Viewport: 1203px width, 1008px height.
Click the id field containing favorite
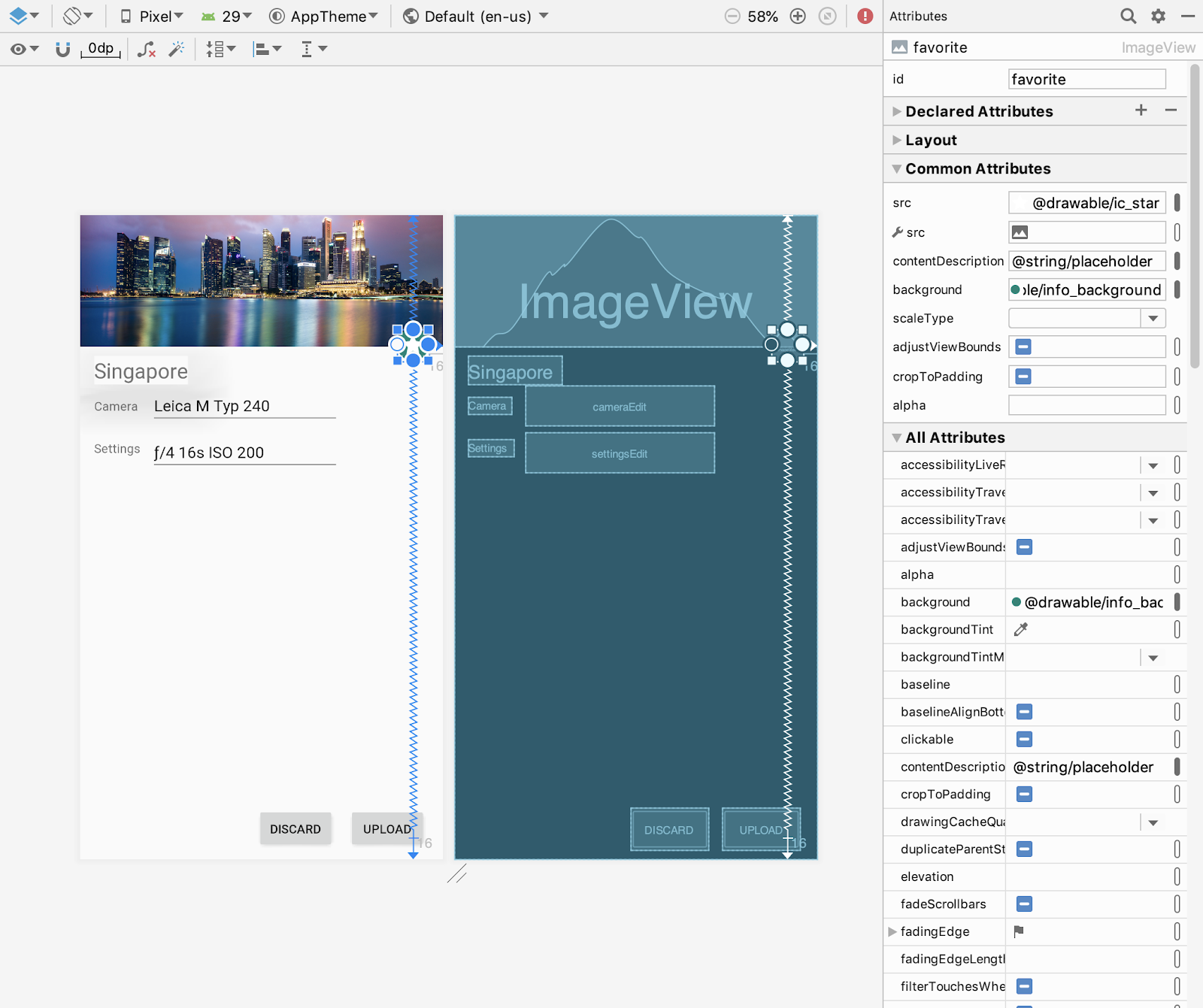click(1086, 80)
